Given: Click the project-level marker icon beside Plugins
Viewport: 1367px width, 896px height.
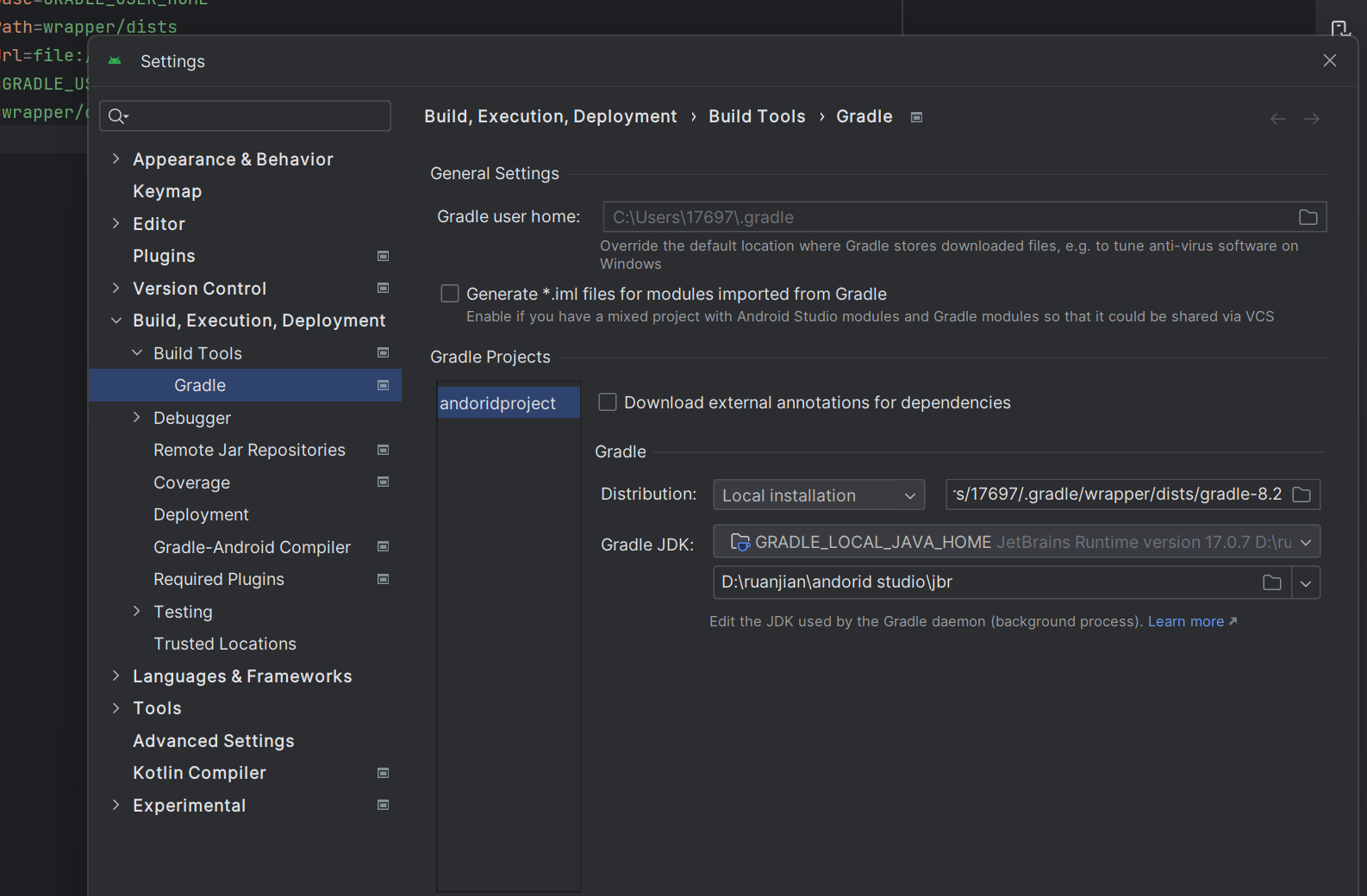Looking at the screenshot, I should pyautogui.click(x=384, y=256).
